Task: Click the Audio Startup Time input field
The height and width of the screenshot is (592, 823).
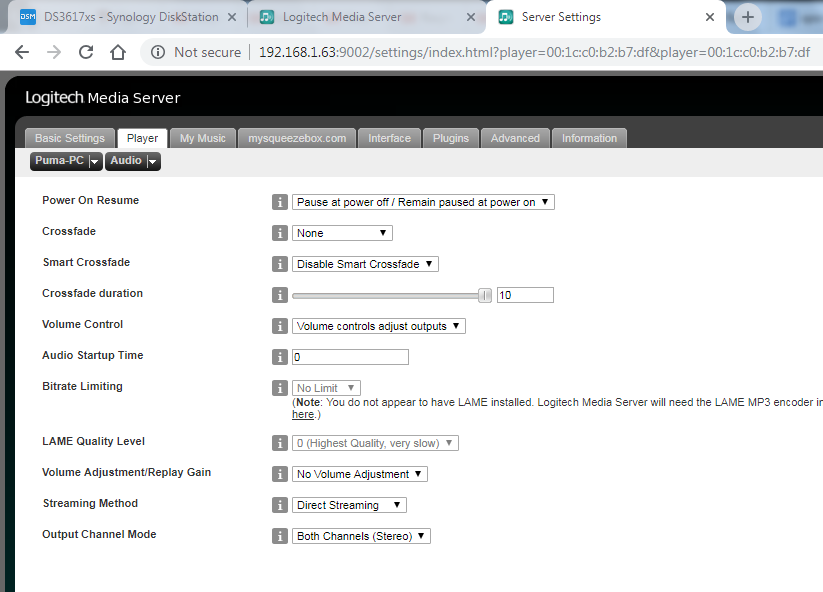Action: pyautogui.click(x=350, y=357)
